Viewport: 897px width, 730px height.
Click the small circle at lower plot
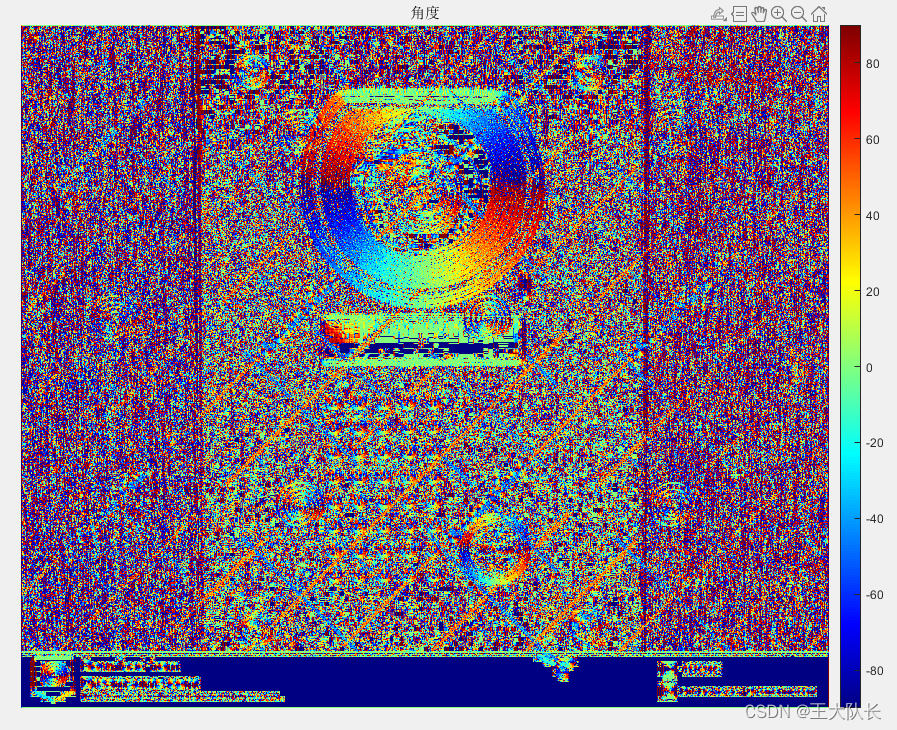click(x=497, y=548)
